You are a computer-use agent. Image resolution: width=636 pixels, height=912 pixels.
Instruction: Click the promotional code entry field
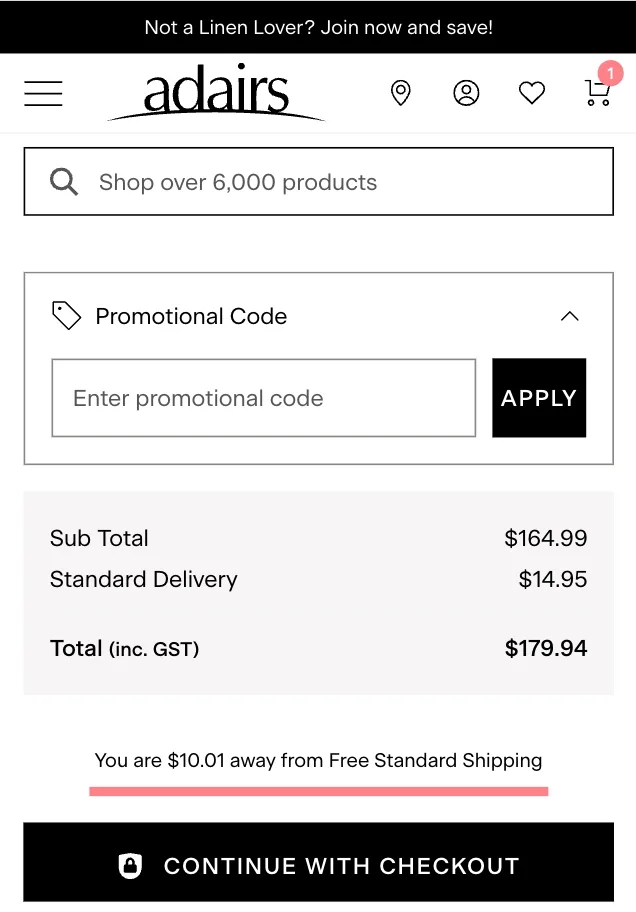tap(263, 397)
